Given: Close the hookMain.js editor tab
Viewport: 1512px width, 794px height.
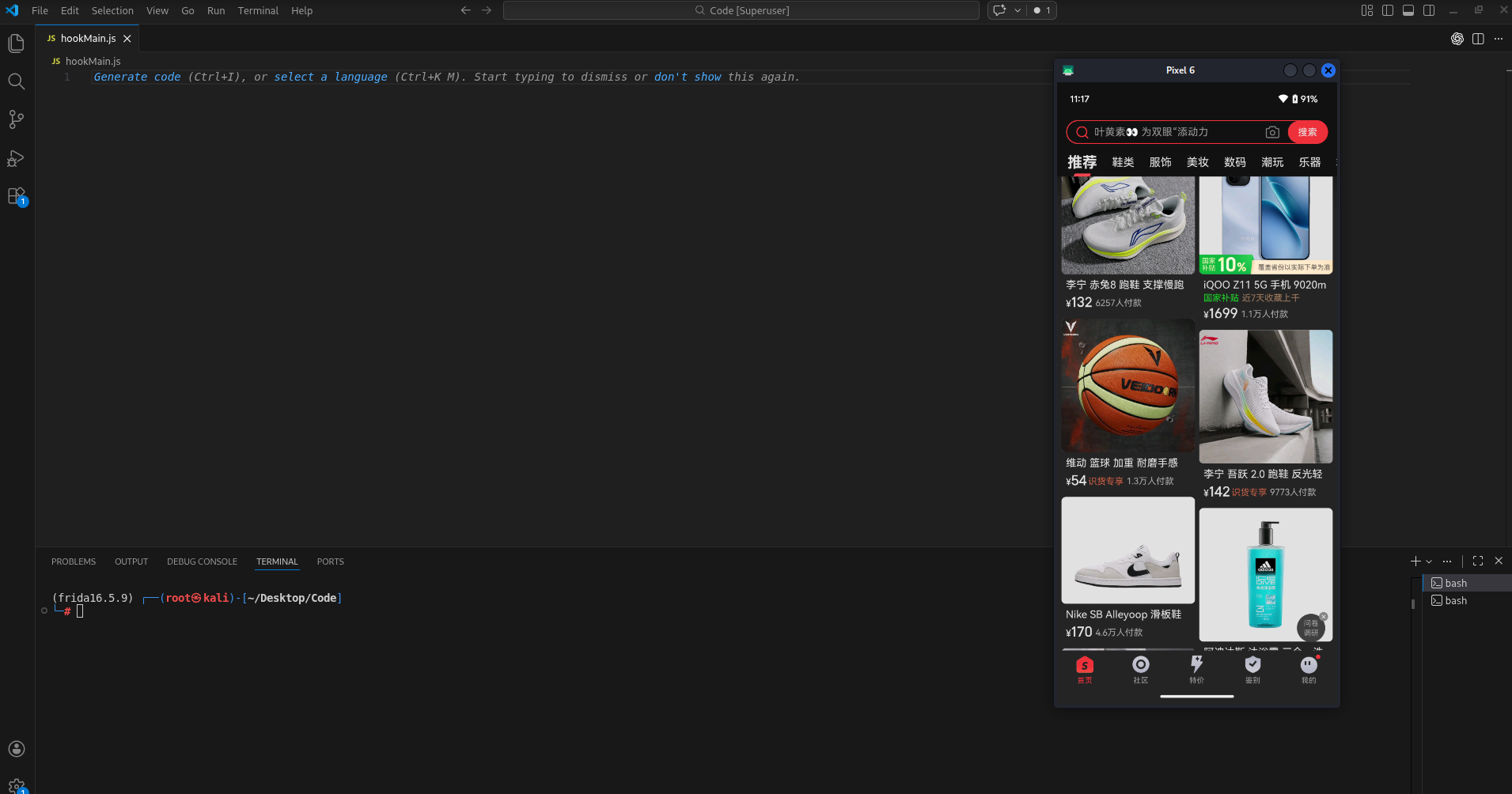Looking at the screenshot, I should tap(127, 39).
